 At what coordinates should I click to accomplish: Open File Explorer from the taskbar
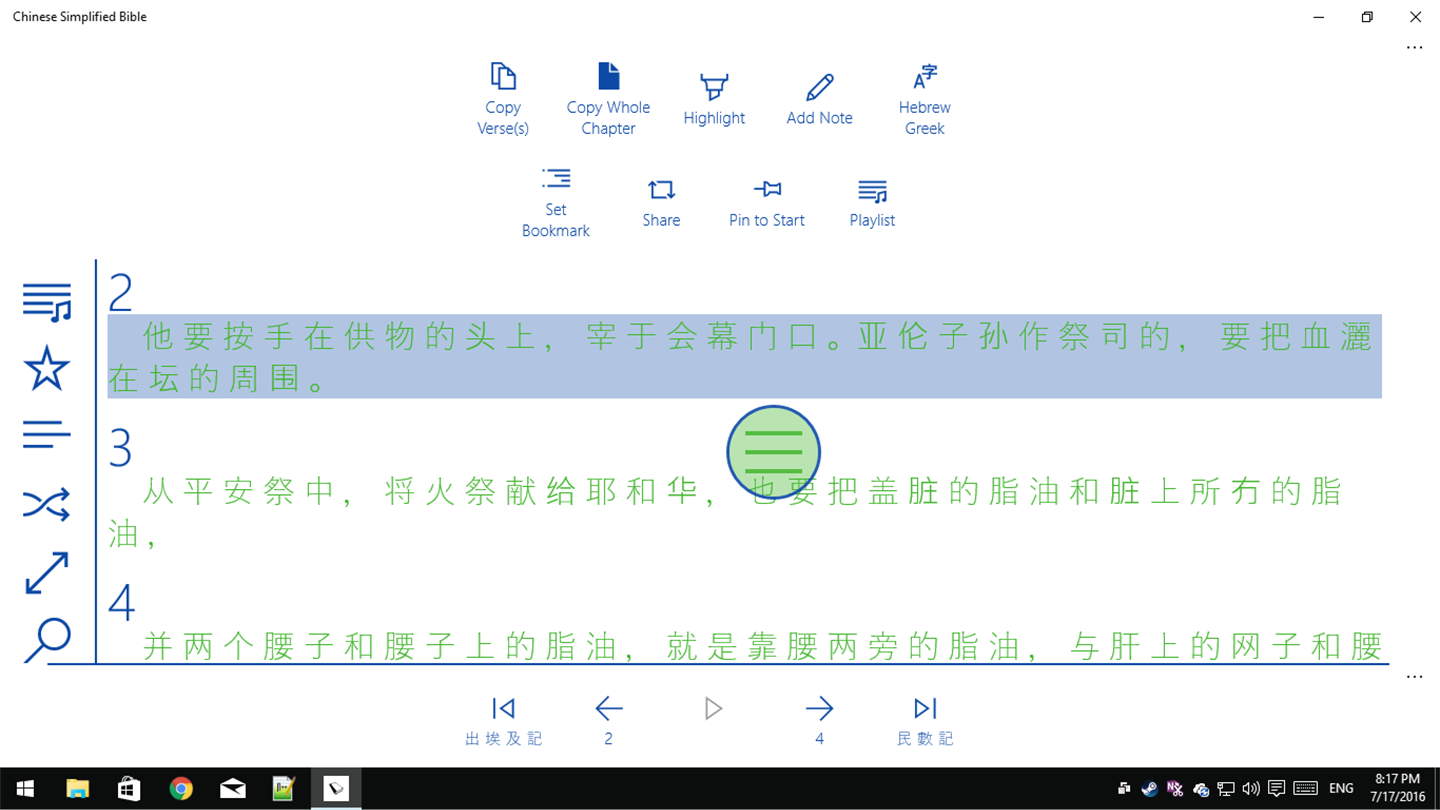tap(77, 789)
